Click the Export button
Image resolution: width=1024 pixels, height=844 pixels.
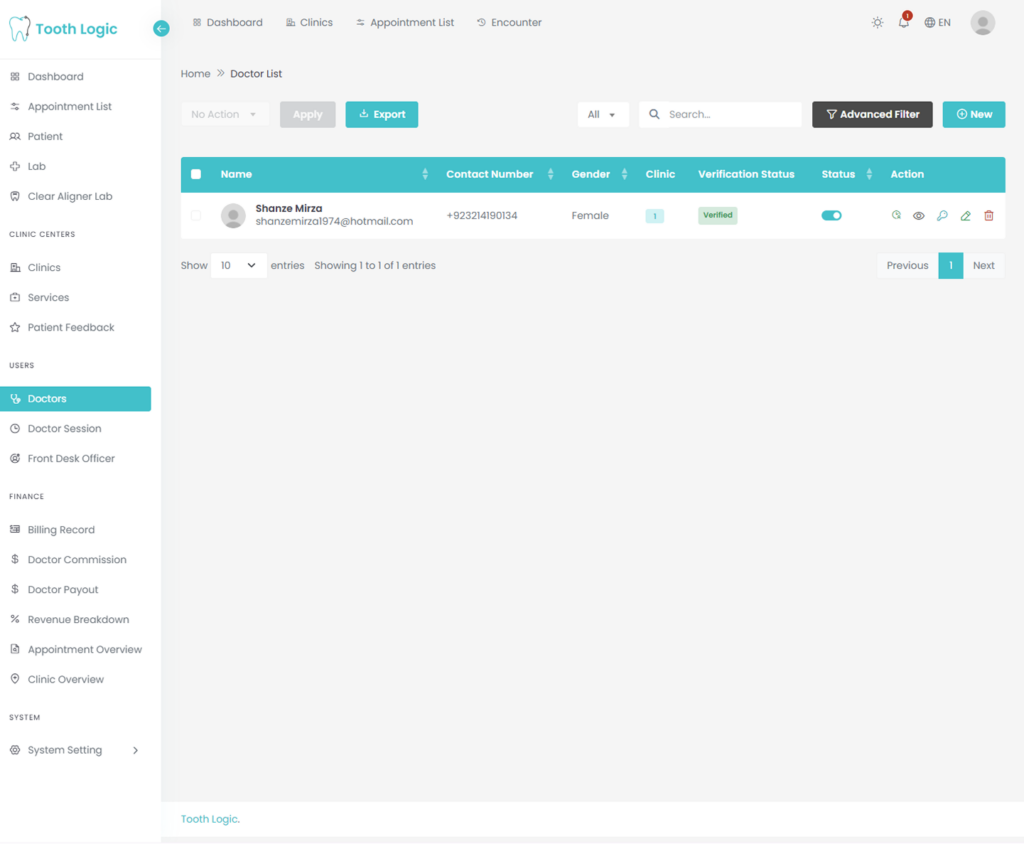click(381, 114)
